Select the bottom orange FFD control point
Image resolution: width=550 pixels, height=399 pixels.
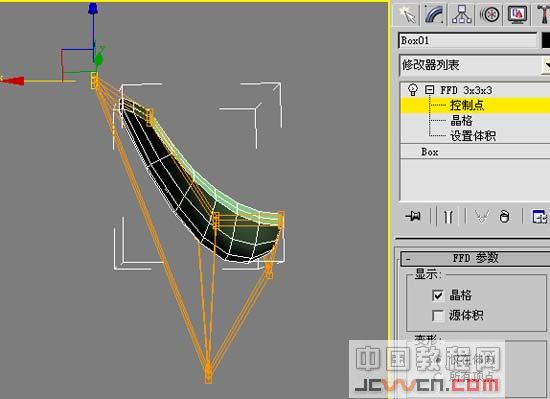[208, 373]
